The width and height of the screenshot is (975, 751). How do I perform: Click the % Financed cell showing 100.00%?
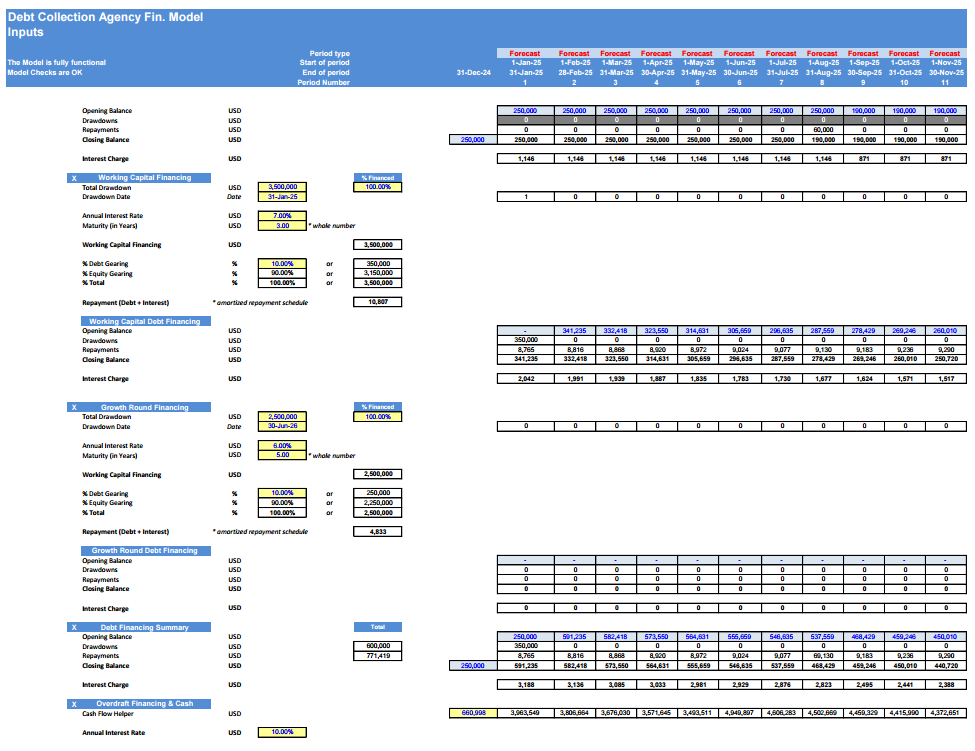pos(379,187)
